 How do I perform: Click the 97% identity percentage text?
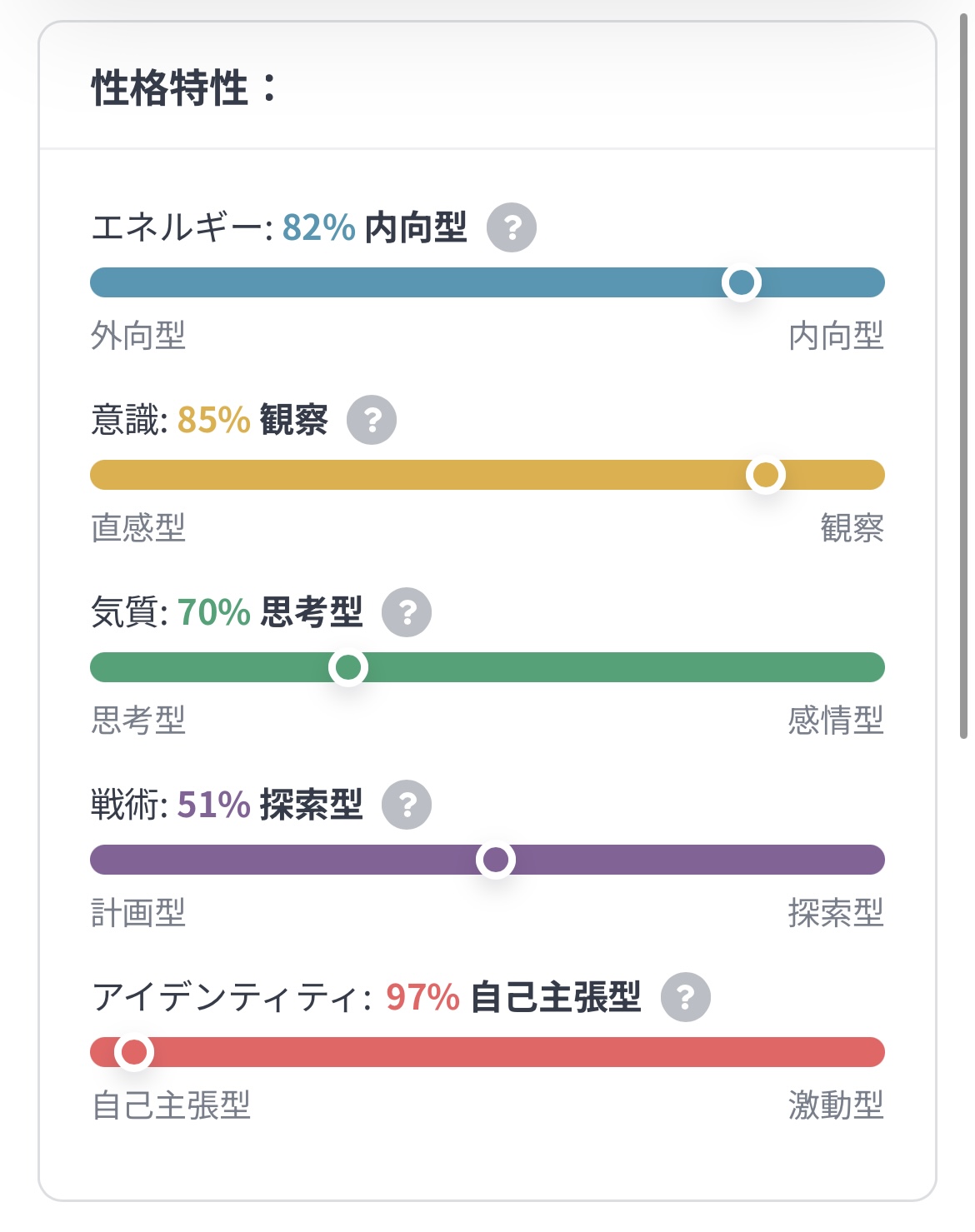422,997
